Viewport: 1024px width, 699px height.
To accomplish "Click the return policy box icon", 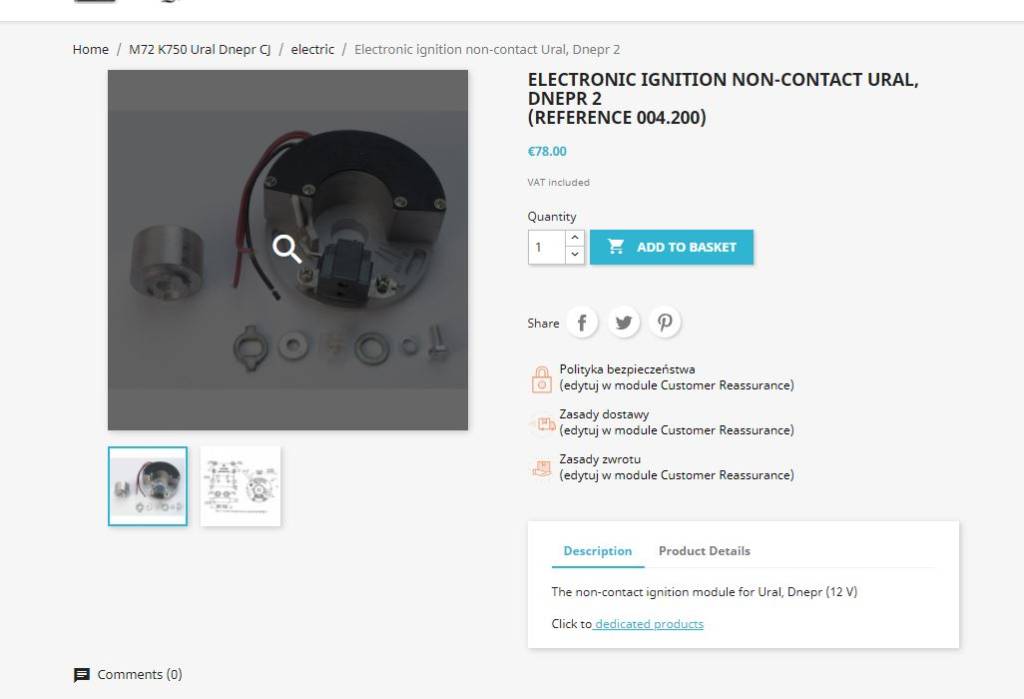I will click(541, 468).
